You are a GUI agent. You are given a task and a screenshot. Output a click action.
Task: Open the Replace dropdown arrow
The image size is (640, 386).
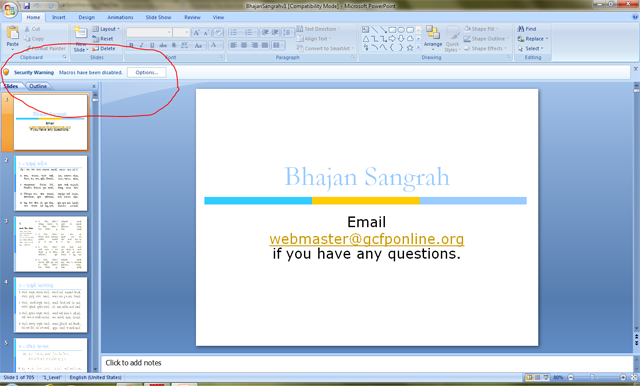pyautogui.click(x=547, y=39)
